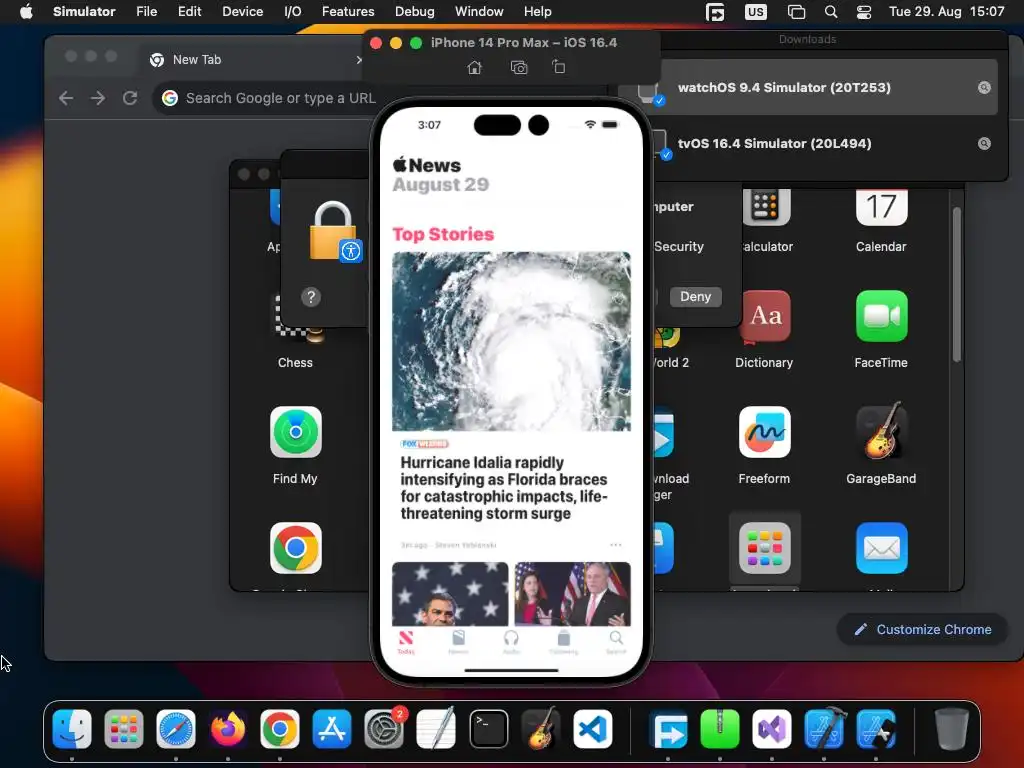This screenshot has height=768, width=1024.
Task: Open App Store from the Dock
Action: (x=332, y=728)
